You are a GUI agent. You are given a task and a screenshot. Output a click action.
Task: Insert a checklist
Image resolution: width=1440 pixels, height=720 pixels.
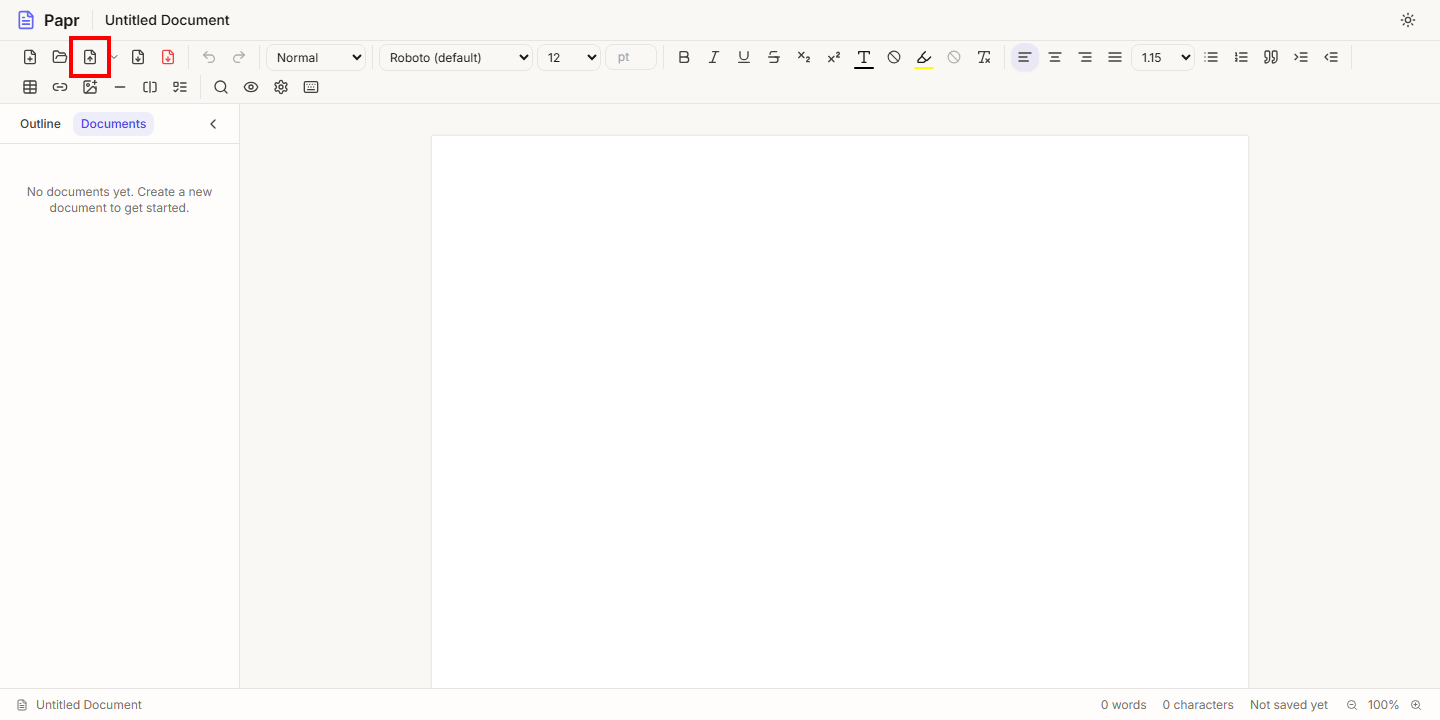click(x=180, y=88)
